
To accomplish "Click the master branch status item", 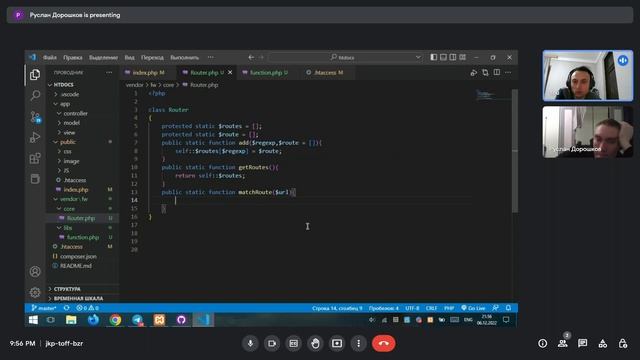I will [x=44, y=308].
